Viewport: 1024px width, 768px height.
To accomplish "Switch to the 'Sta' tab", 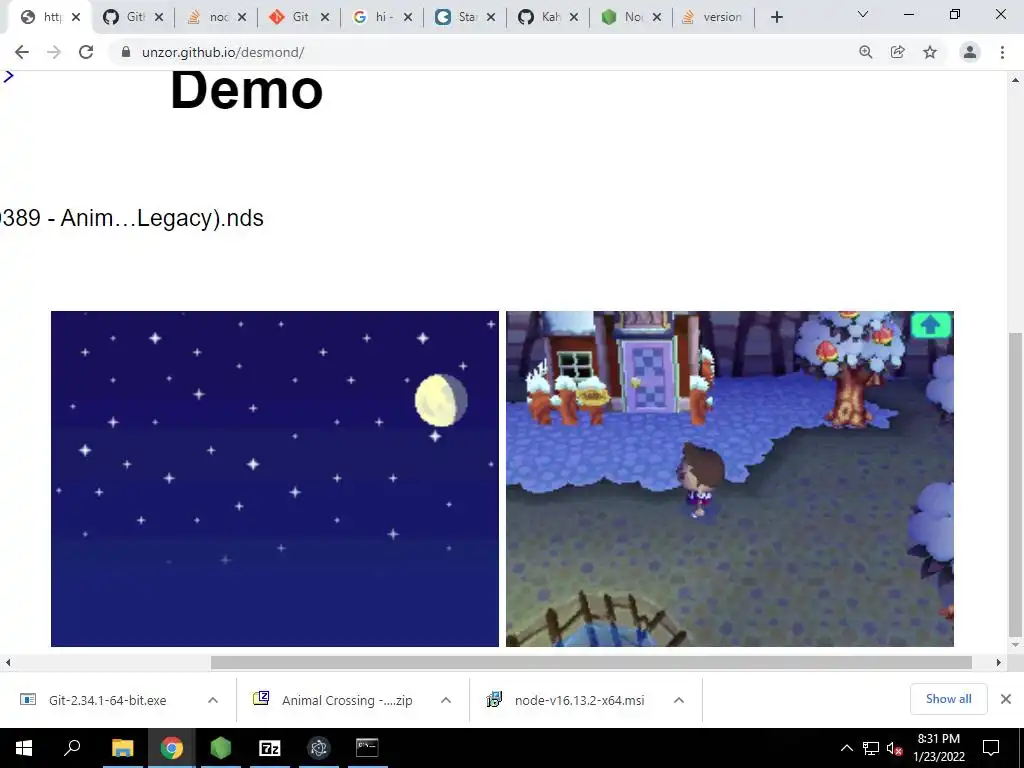I will [x=456, y=17].
